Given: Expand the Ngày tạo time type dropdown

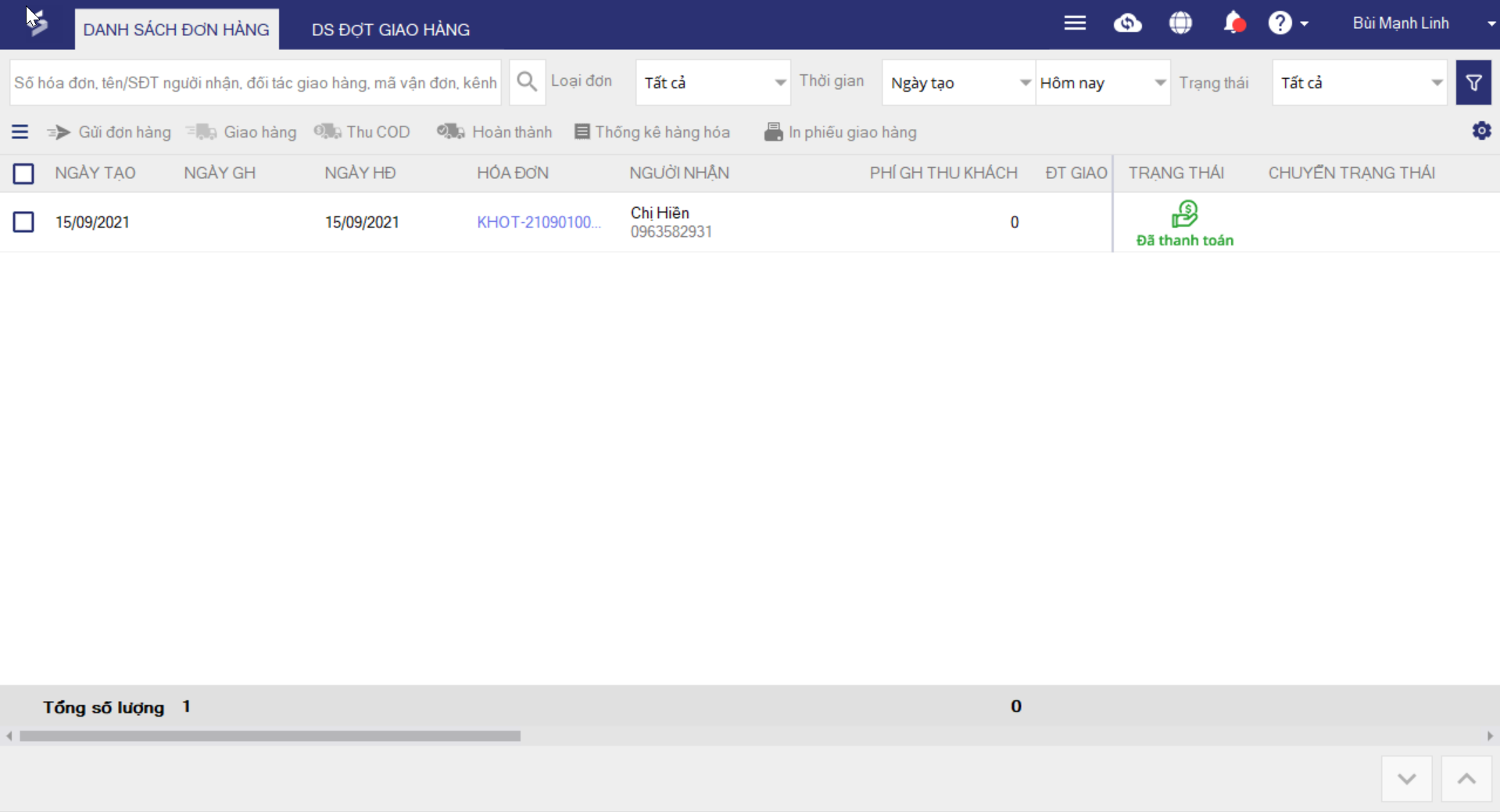Looking at the screenshot, I should pos(959,83).
